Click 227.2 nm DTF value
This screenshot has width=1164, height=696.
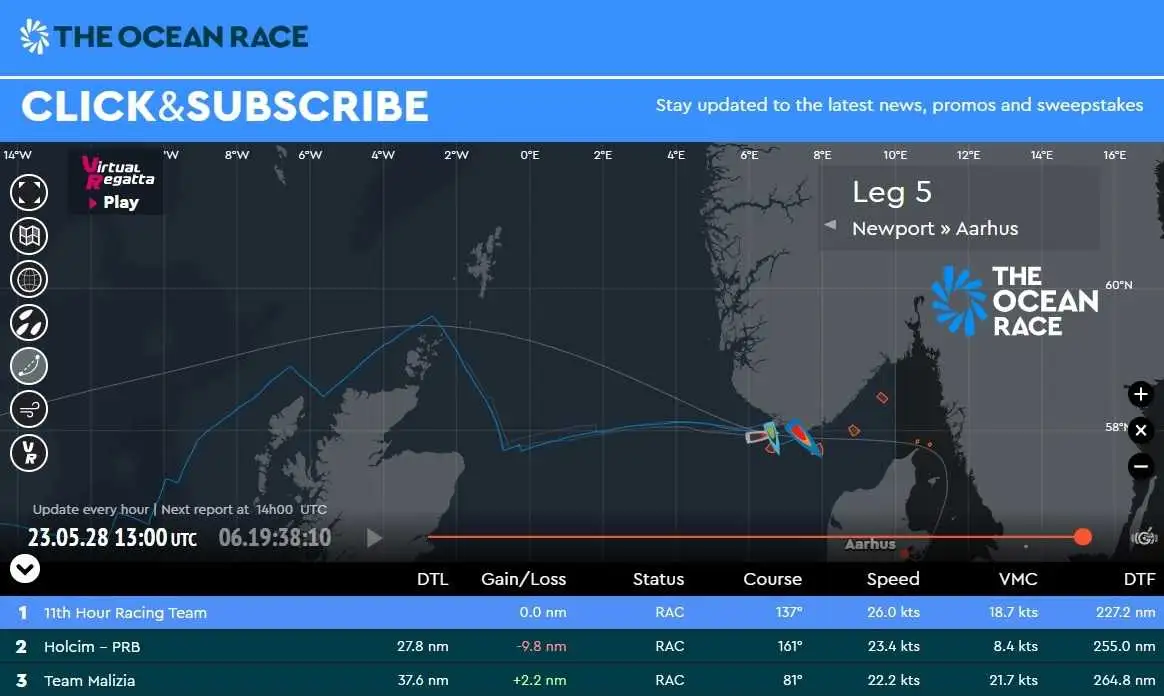point(1125,612)
